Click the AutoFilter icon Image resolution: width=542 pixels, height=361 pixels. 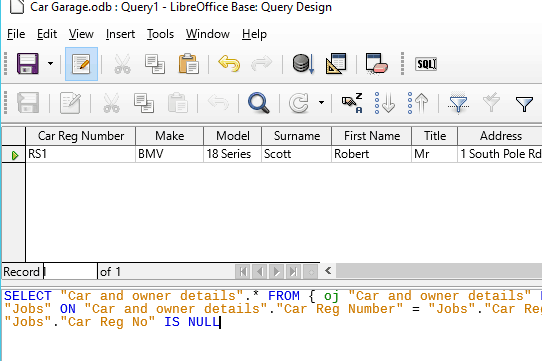(458, 103)
